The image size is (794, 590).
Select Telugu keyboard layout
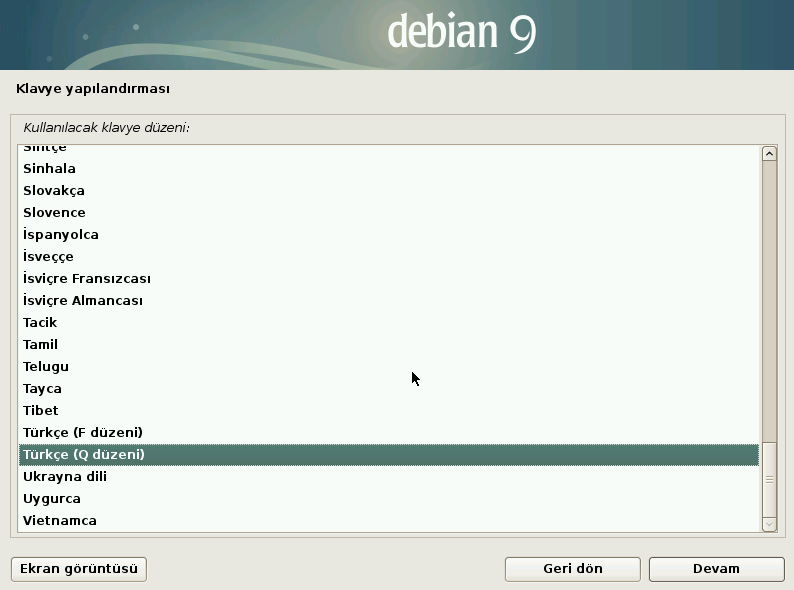point(389,367)
